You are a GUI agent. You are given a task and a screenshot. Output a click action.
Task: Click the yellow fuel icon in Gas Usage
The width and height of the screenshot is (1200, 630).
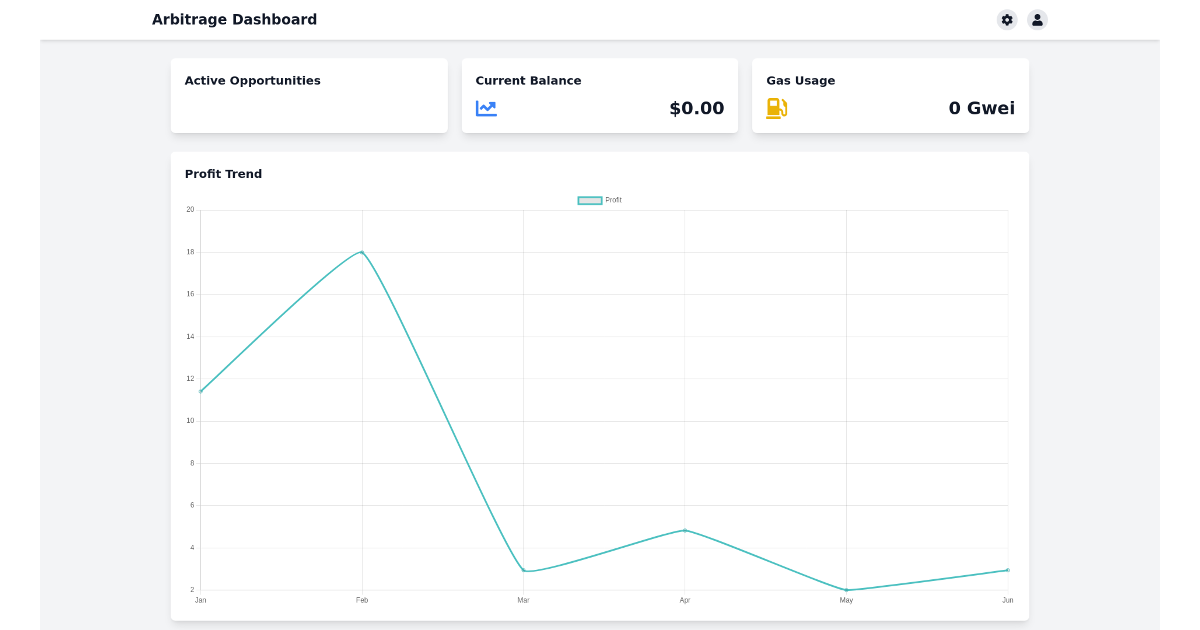coord(776,108)
